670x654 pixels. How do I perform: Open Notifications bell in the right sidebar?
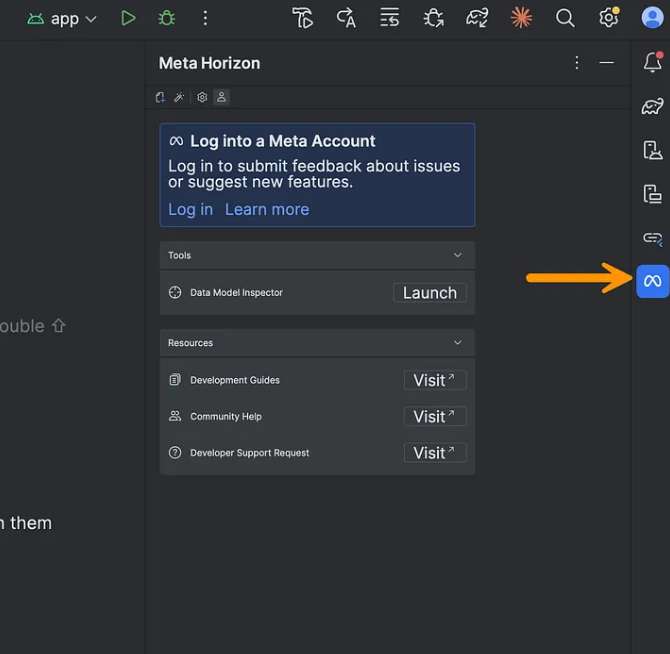[x=653, y=62]
